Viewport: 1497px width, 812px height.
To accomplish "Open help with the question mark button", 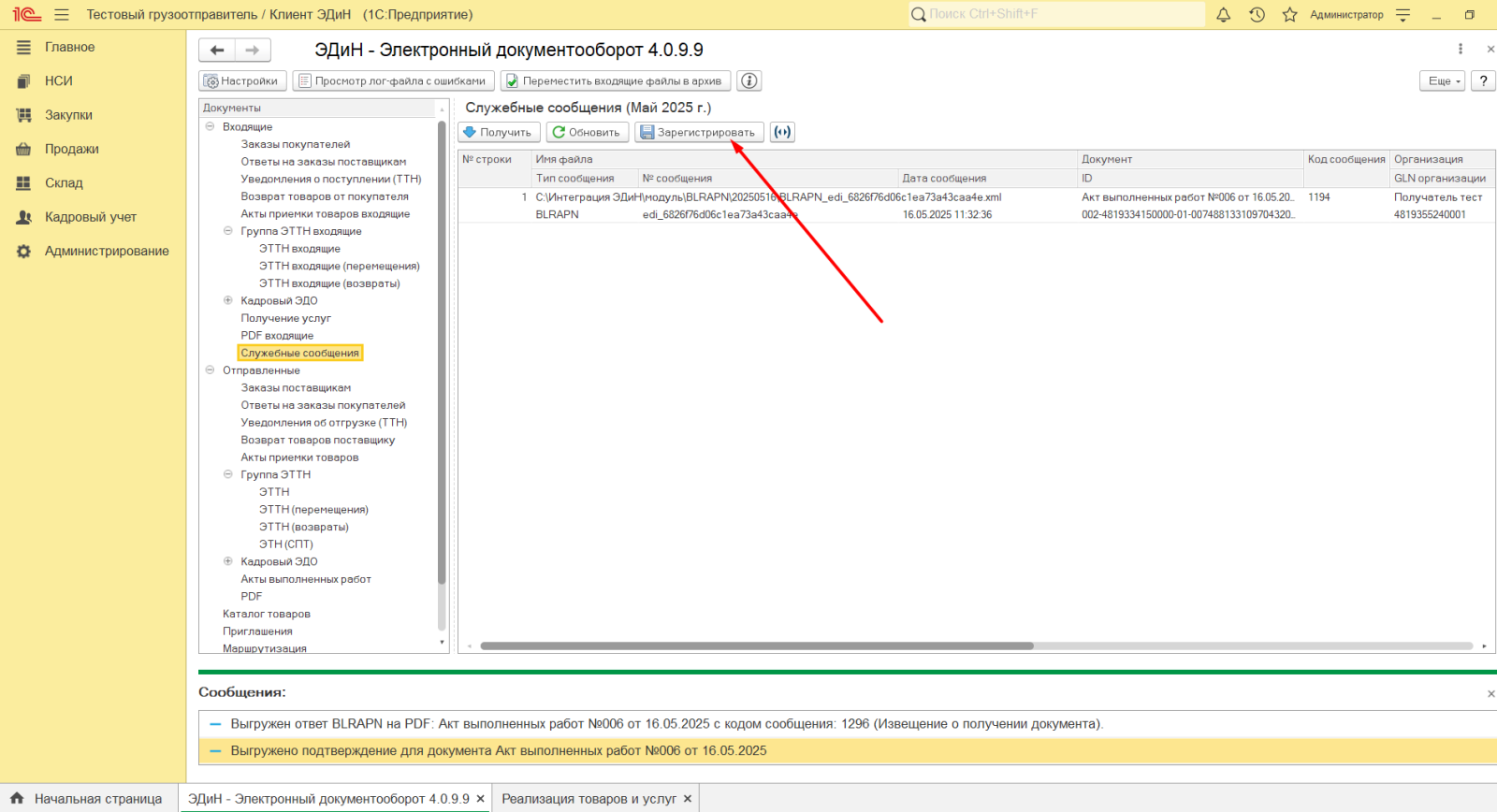I will click(1483, 80).
